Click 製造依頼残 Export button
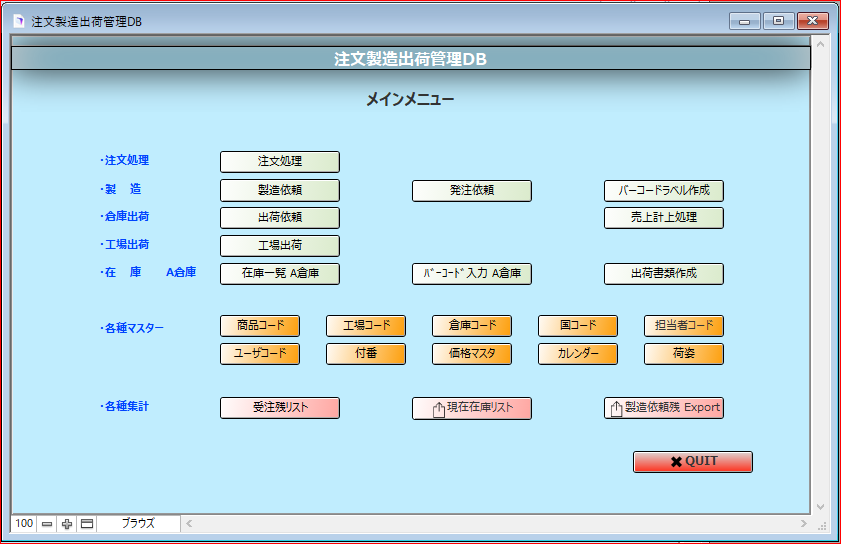This screenshot has height=544, width=841. [x=663, y=408]
